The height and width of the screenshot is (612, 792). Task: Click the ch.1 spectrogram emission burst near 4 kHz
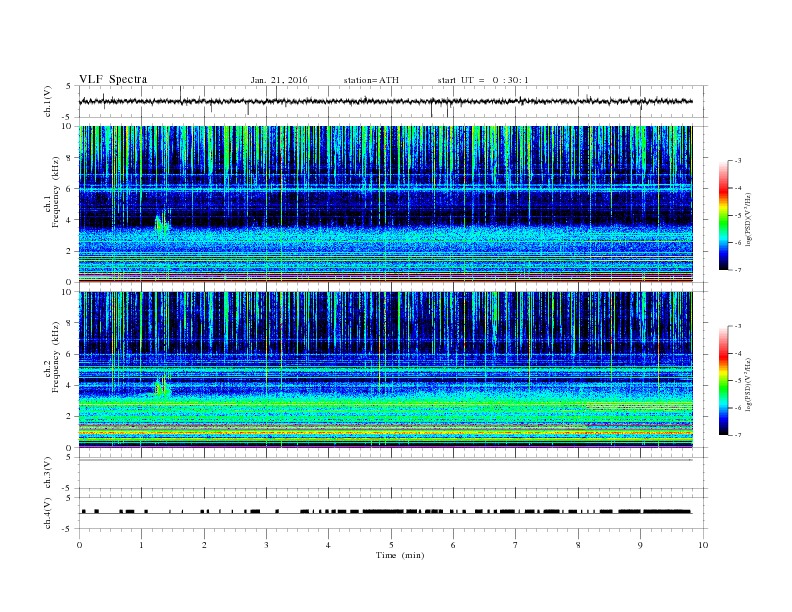[x=163, y=222]
